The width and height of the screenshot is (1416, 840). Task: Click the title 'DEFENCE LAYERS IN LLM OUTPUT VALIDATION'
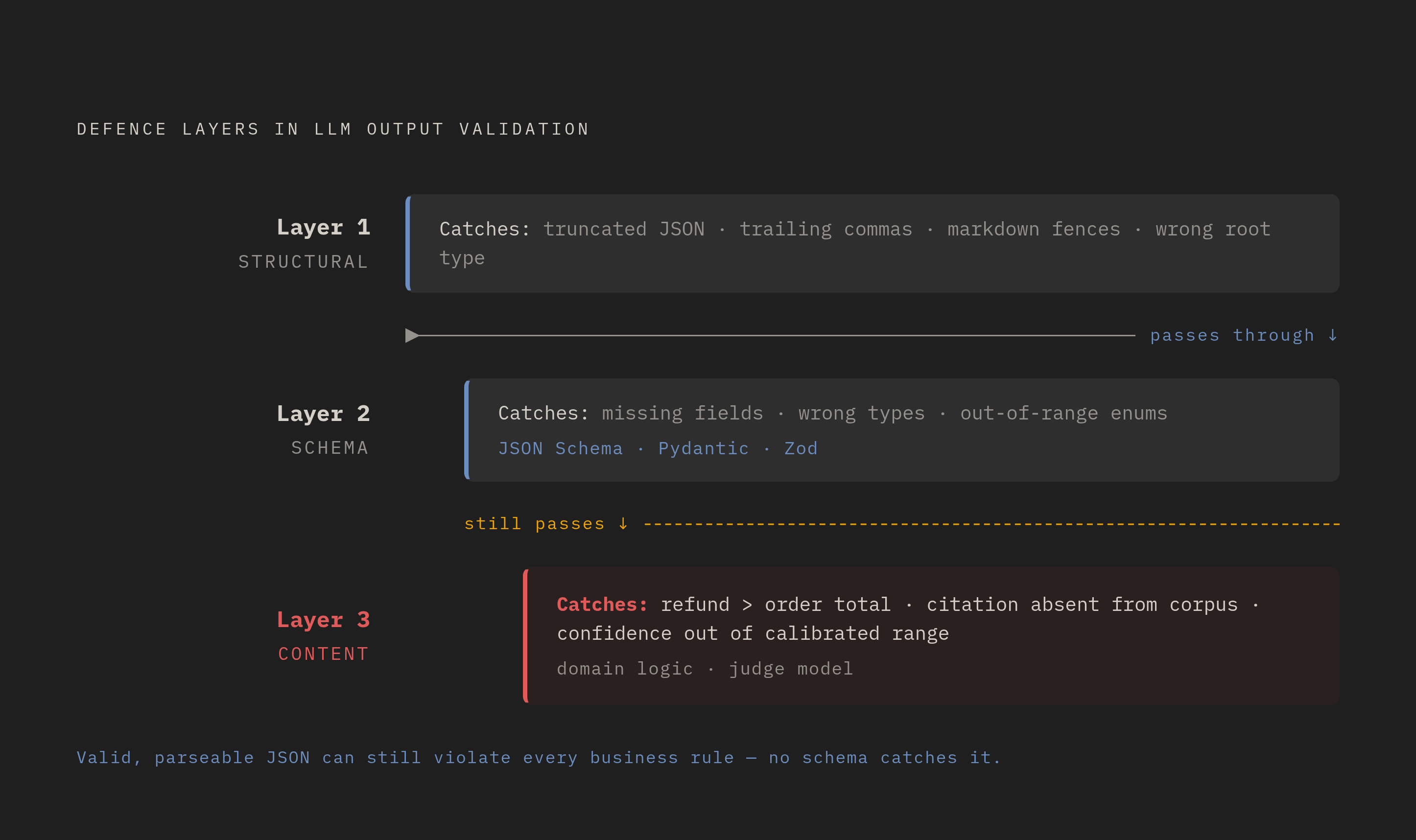[x=333, y=129]
